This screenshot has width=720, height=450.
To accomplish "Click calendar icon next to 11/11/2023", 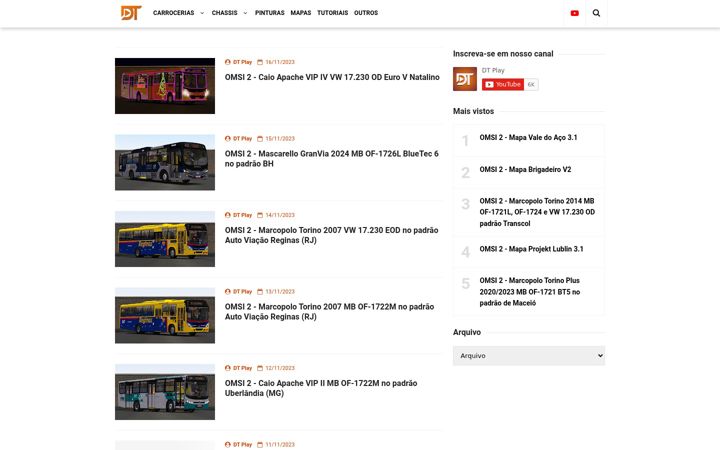I will click(x=260, y=444).
